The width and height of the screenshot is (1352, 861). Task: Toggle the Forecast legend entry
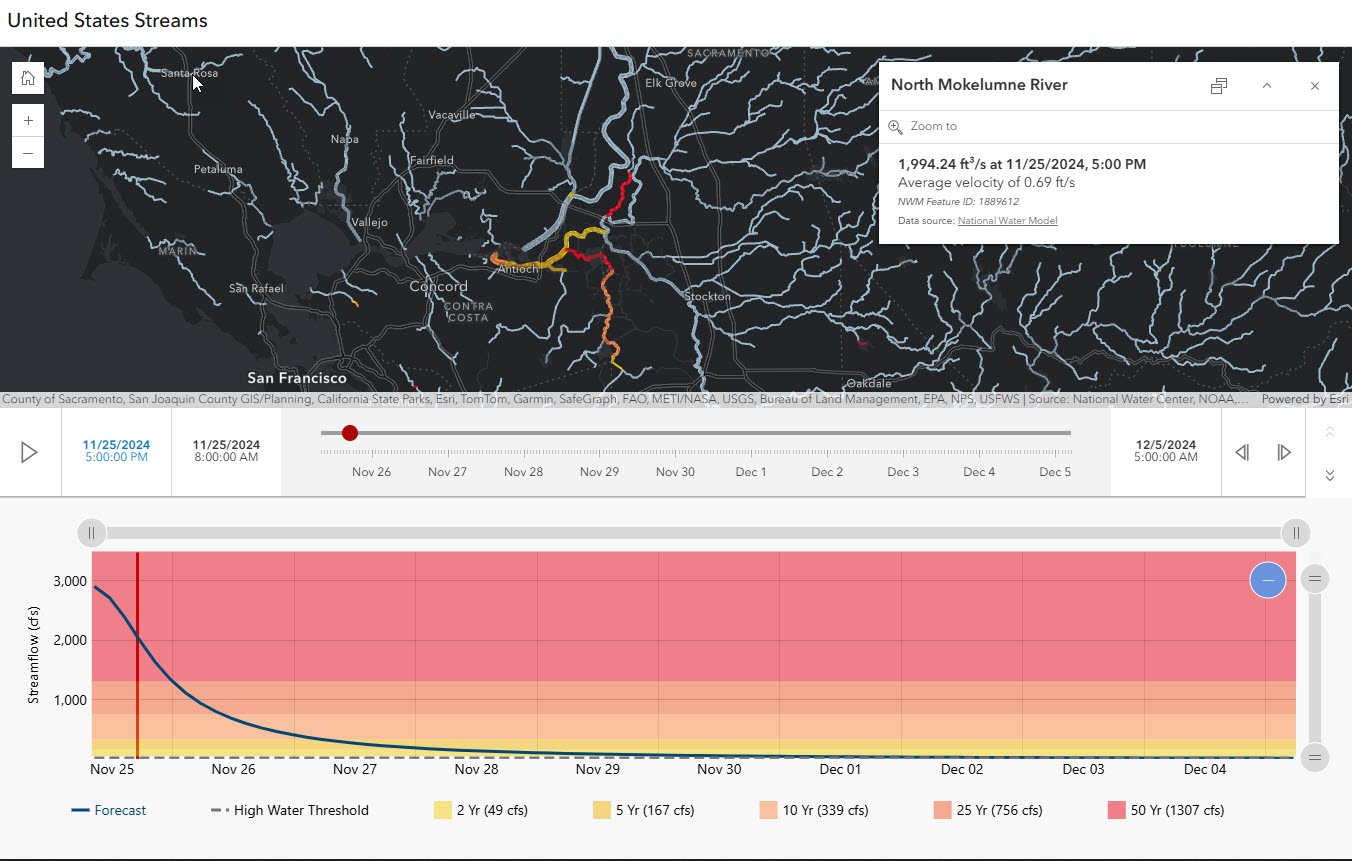(x=109, y=810)
